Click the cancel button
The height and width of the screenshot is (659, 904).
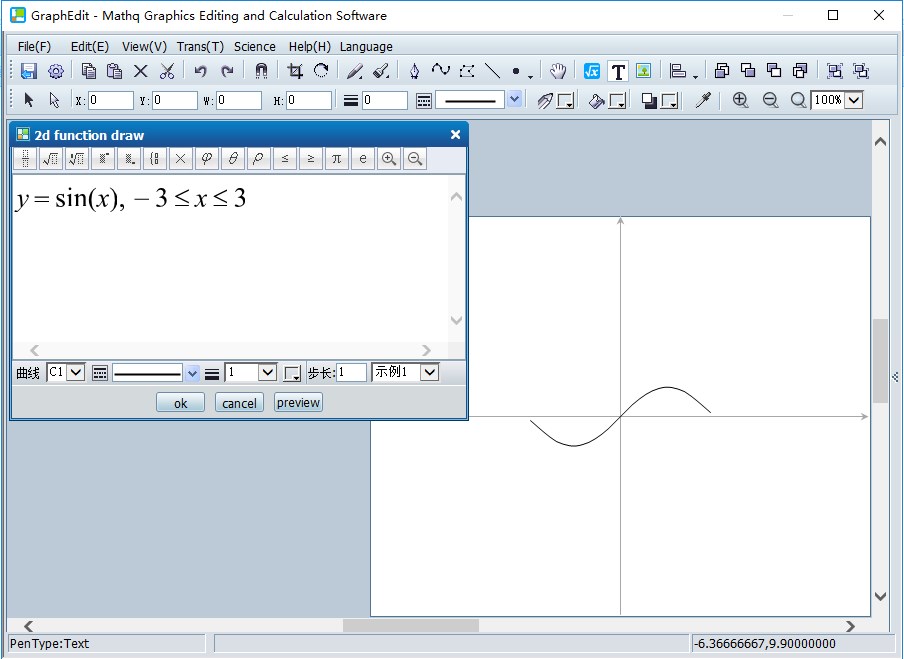point(239,403)
